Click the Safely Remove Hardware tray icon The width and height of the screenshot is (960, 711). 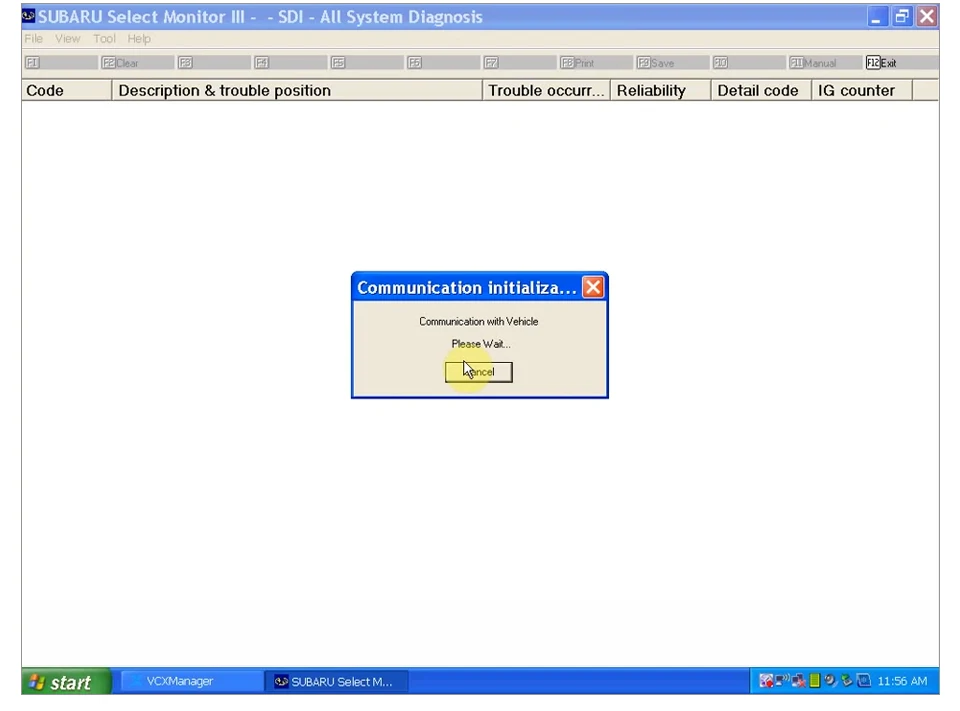pyautogui.click(x=847, y=680)
